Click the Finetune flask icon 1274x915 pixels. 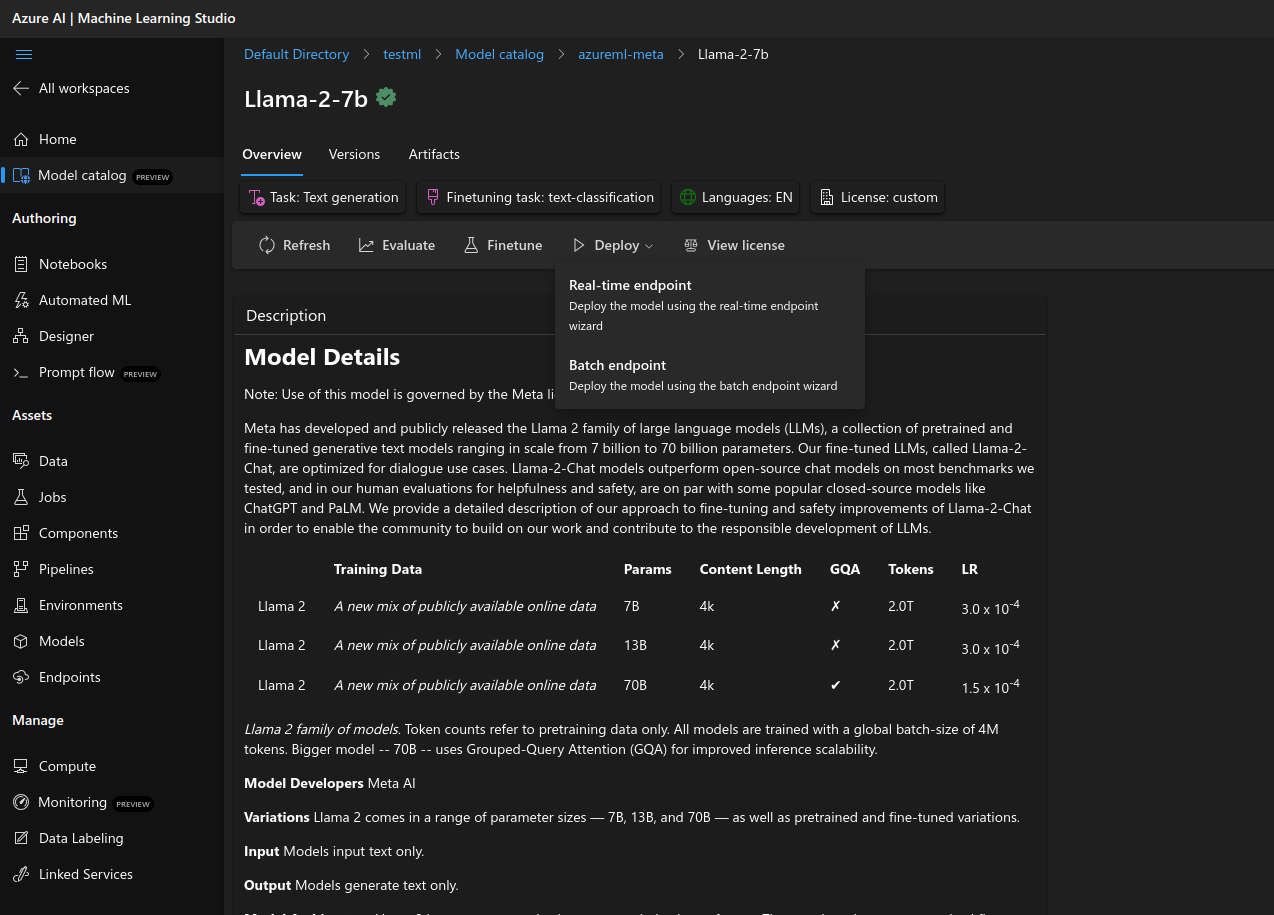coord(471,245)
